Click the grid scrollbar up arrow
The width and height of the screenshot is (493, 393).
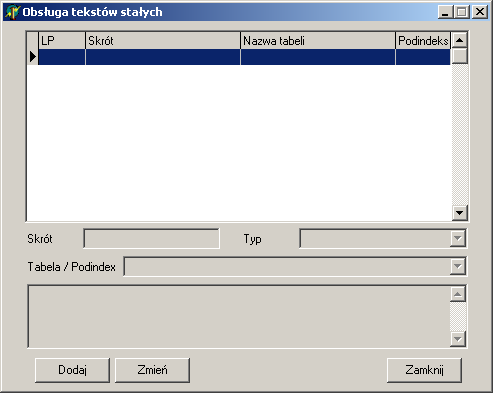click(460, 40)
